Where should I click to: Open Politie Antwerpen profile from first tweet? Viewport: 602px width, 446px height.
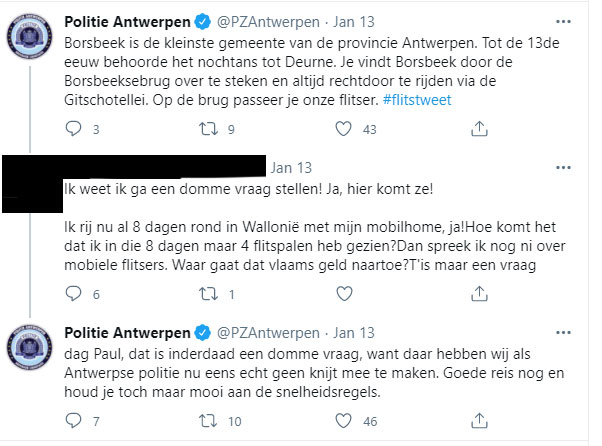click(x=127, y=22)
